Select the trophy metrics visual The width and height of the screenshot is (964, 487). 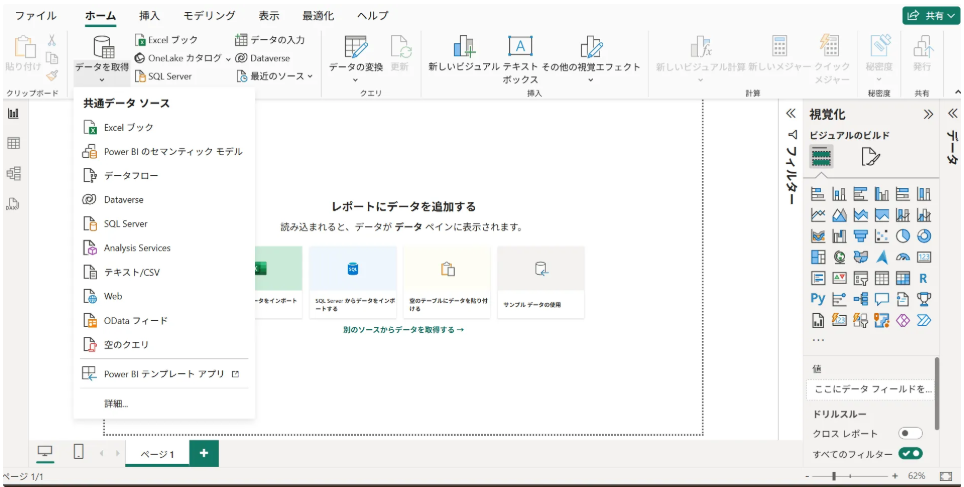coord(923,299)
